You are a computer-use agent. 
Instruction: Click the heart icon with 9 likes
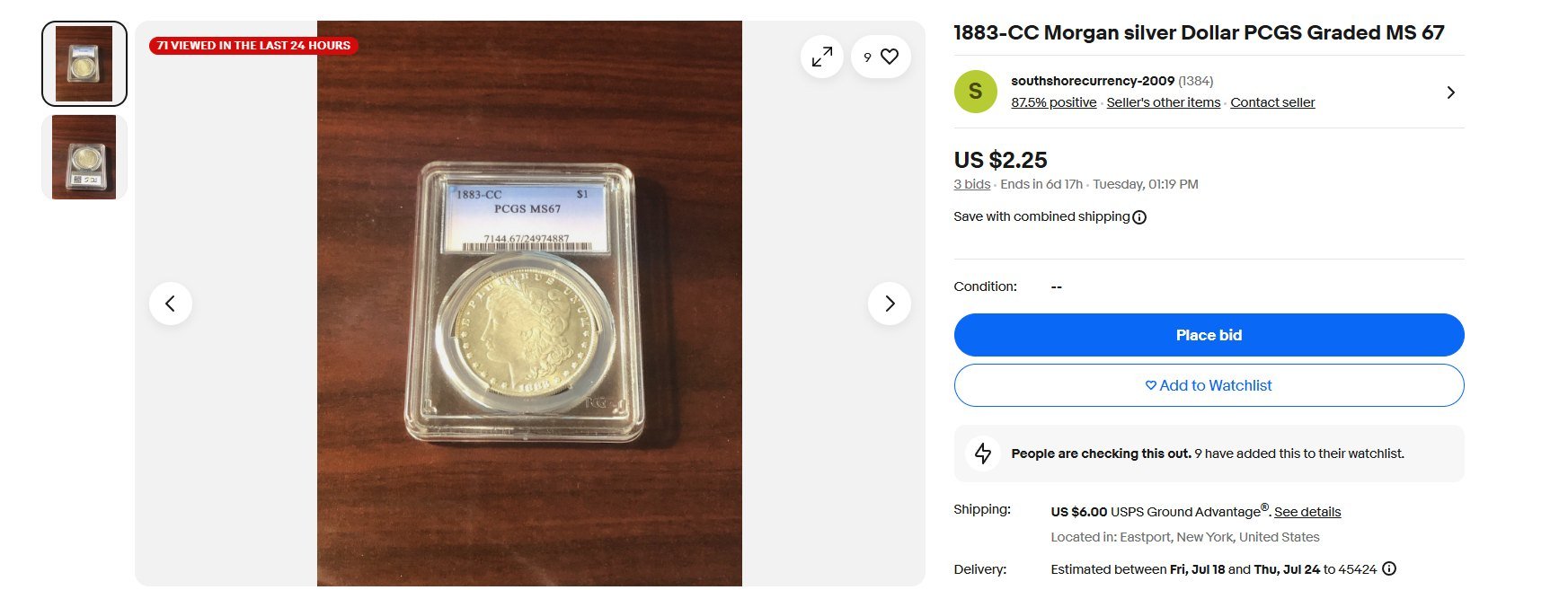click(x=881, y=57)
